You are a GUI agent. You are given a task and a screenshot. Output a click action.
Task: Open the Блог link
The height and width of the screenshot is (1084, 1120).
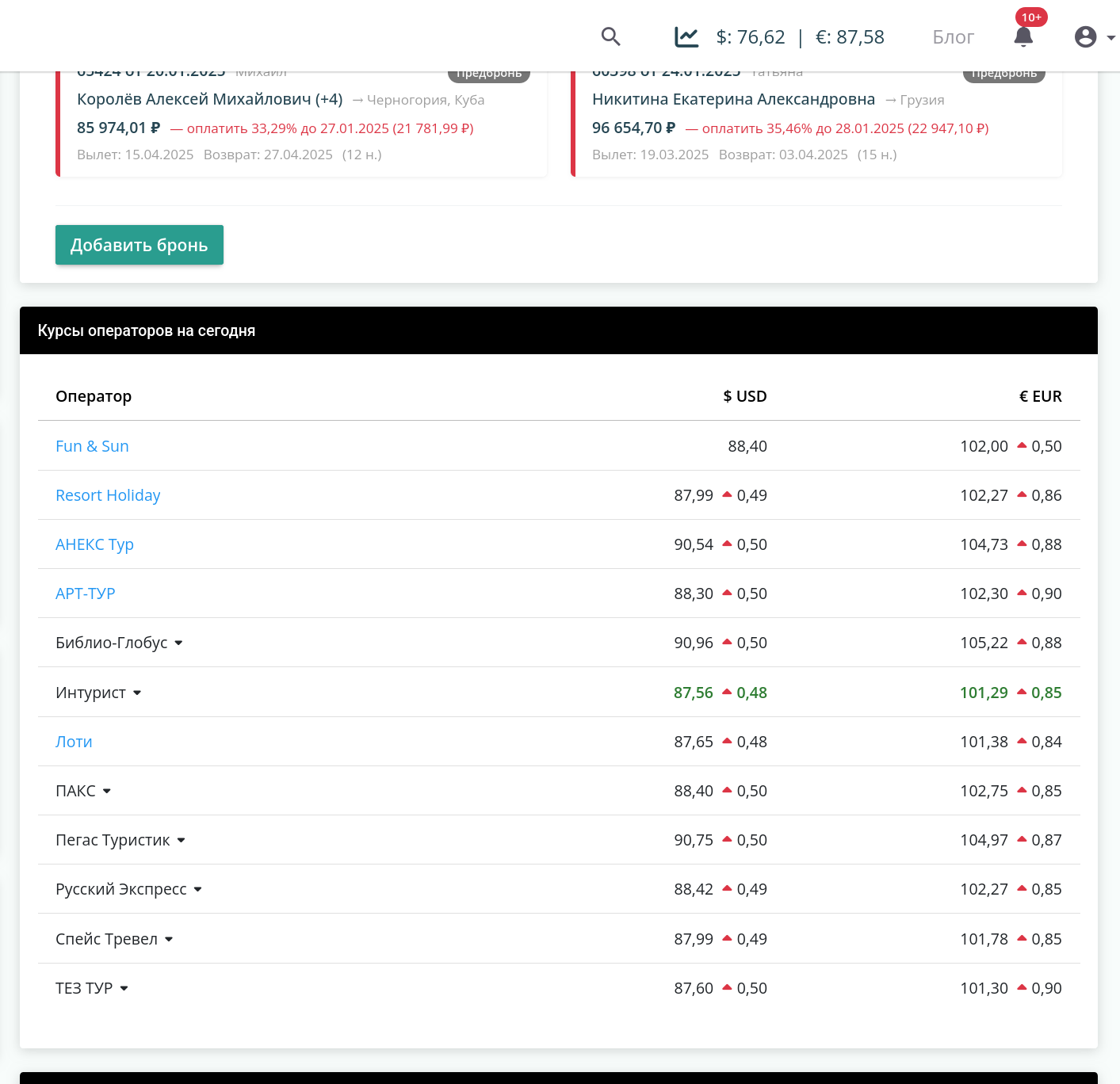(x=953, y=37)
